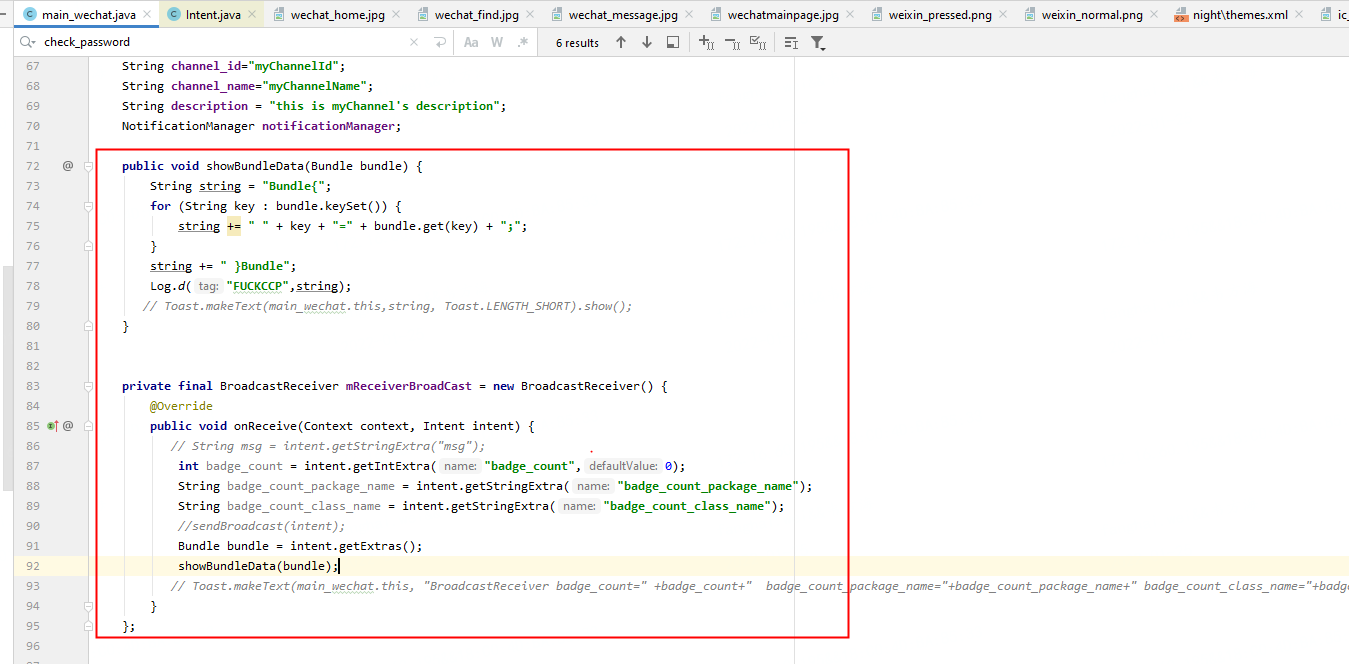The height and width of the screenshot is (664, 1349).
Task: Switch to the main_wechat.java tab
Action: pos(88,15)
